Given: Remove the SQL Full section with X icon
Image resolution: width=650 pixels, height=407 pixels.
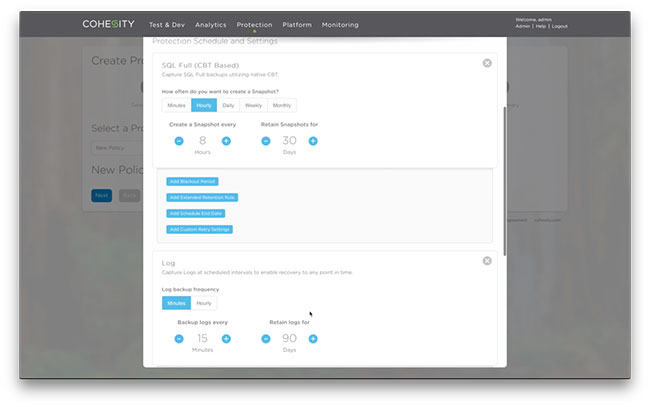Looking at the screenshot, I should [487, 63].
